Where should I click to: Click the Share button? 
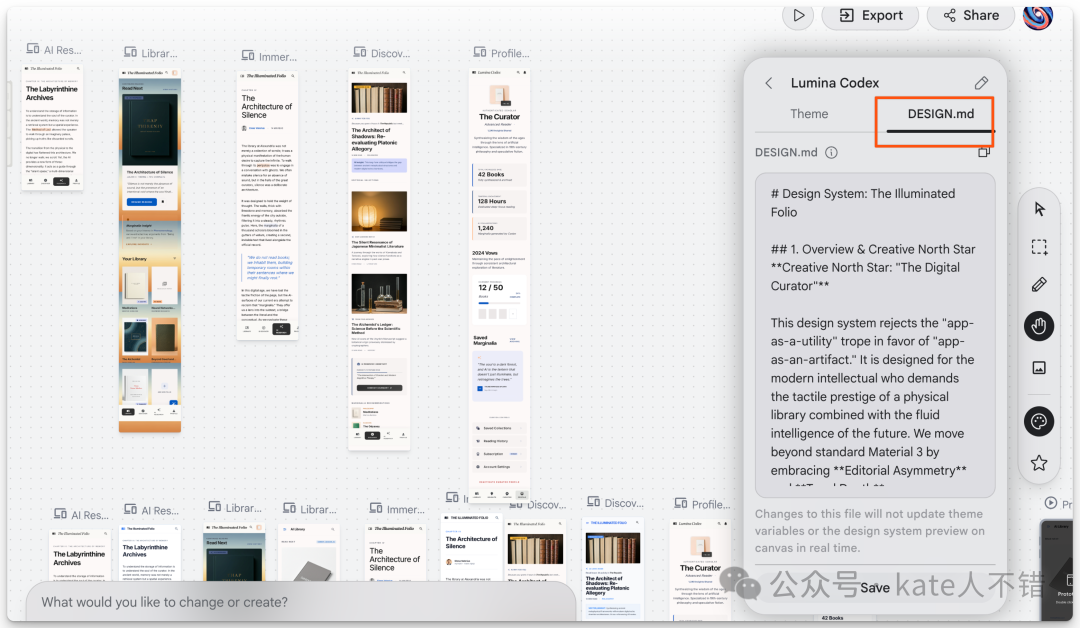(x=969, y=15)
